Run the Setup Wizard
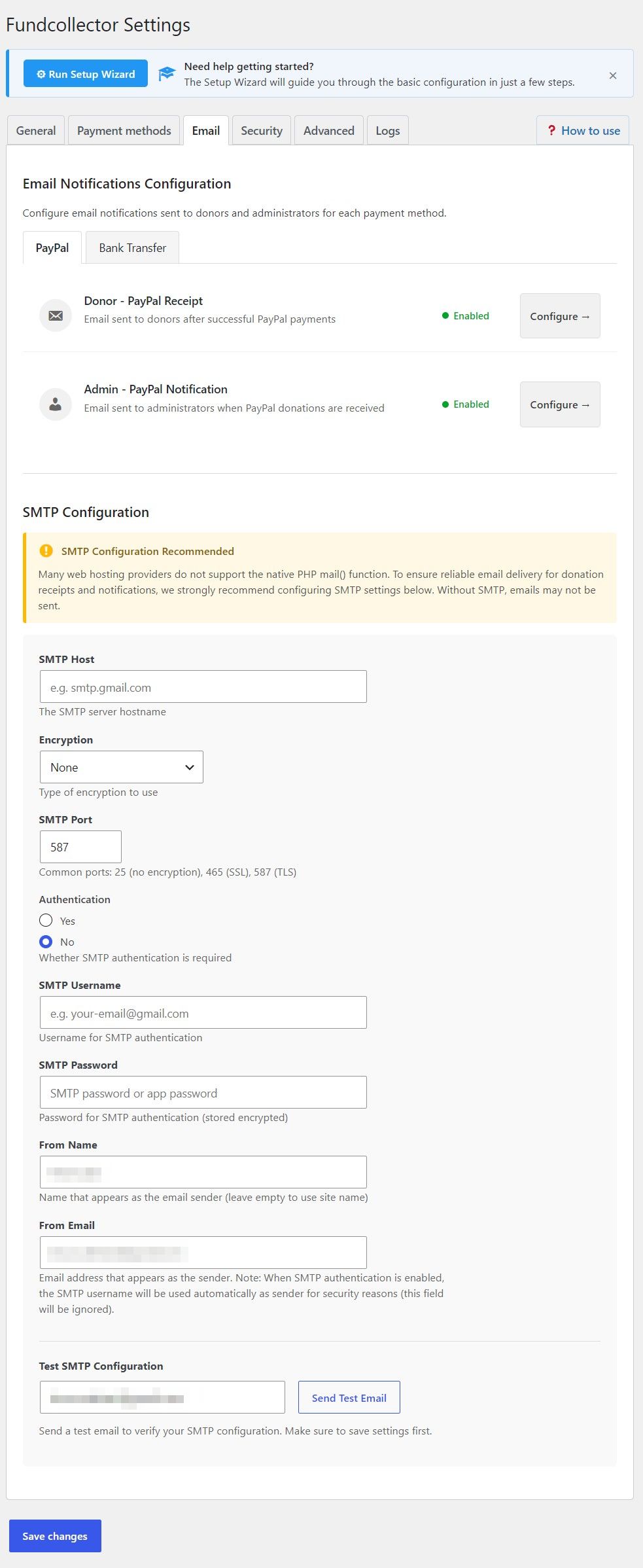 [x=86, y=74]
